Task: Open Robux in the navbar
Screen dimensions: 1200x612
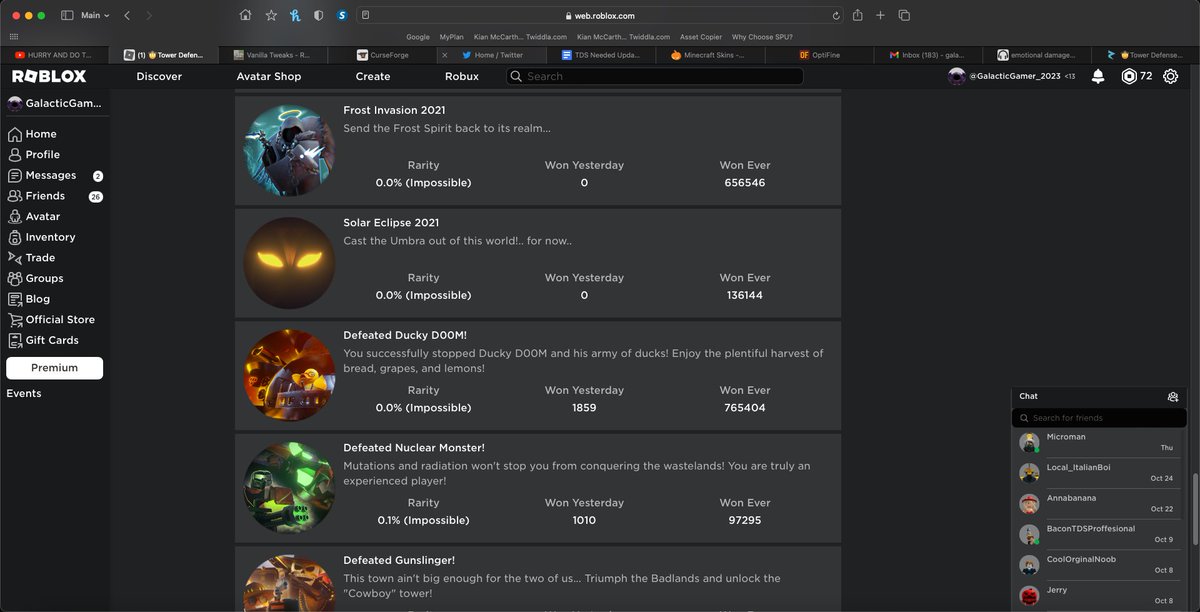Action: [x=462, y=76]
